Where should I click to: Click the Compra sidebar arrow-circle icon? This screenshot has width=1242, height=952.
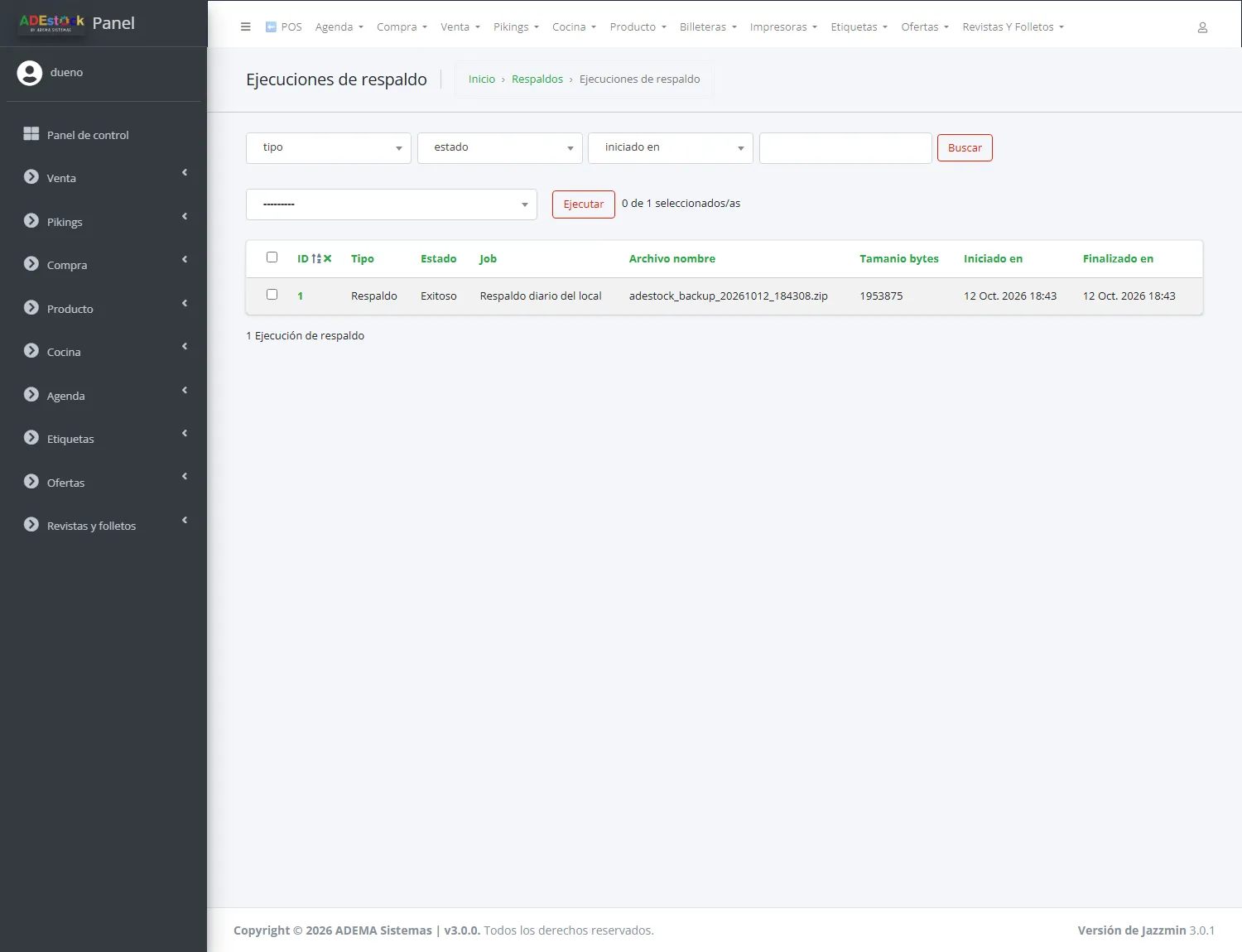pos(31,264)
